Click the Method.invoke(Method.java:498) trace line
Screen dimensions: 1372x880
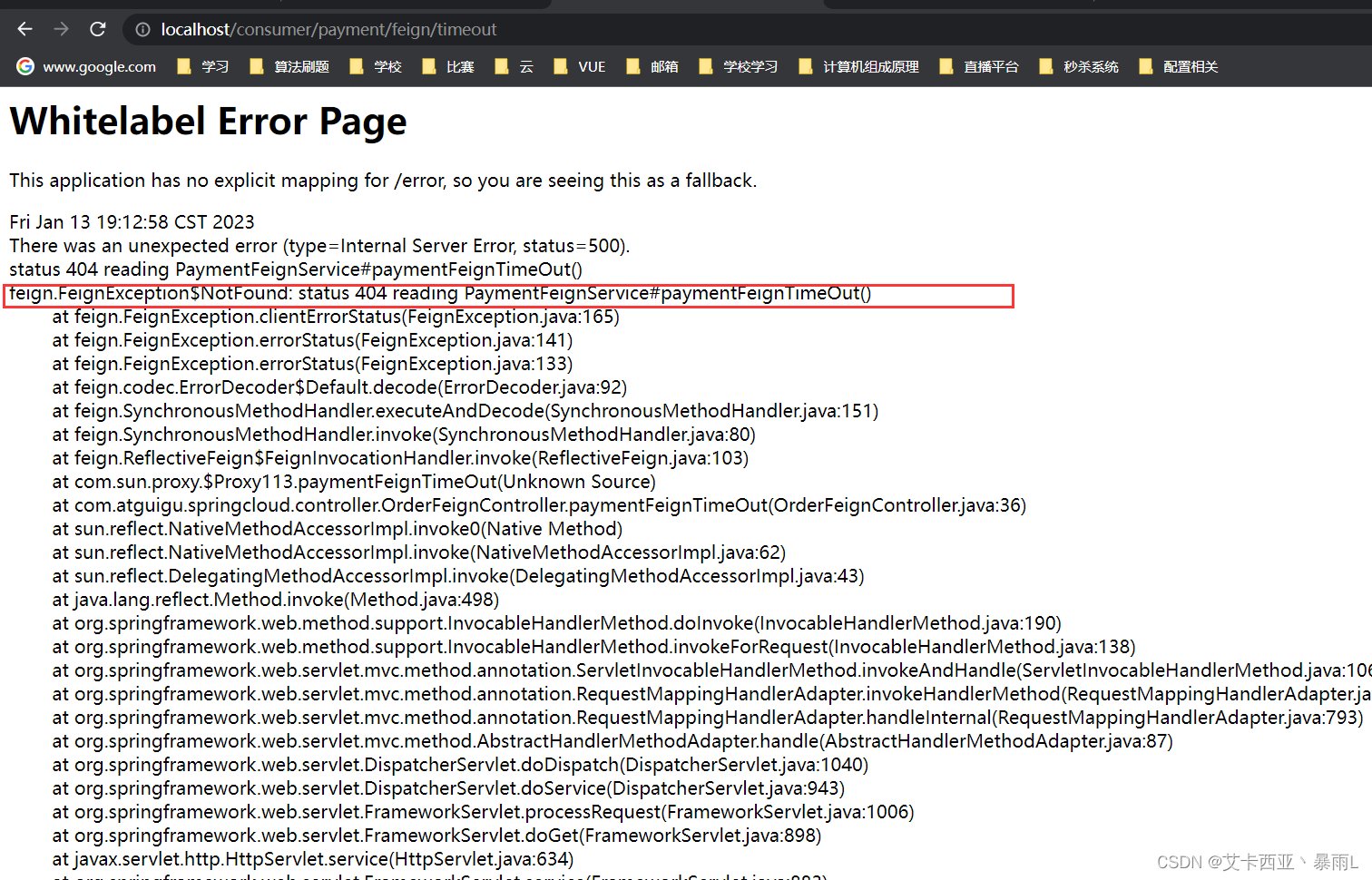pyautogui.click(x=276, y=600)
